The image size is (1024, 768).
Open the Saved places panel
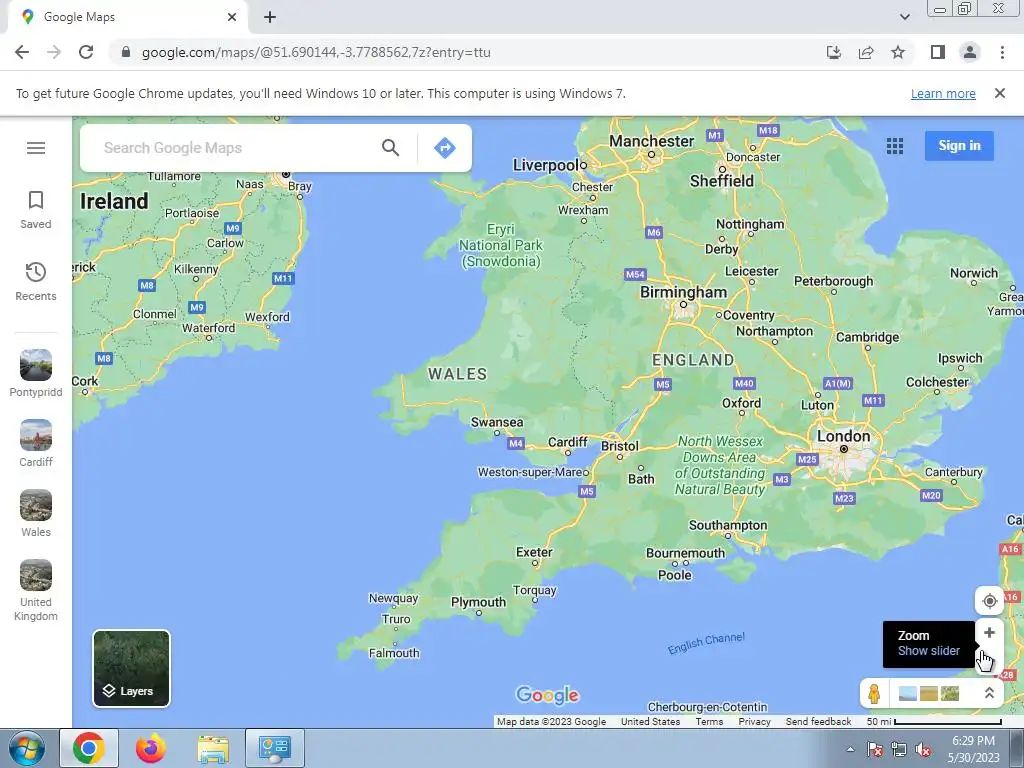pos(36,210)
